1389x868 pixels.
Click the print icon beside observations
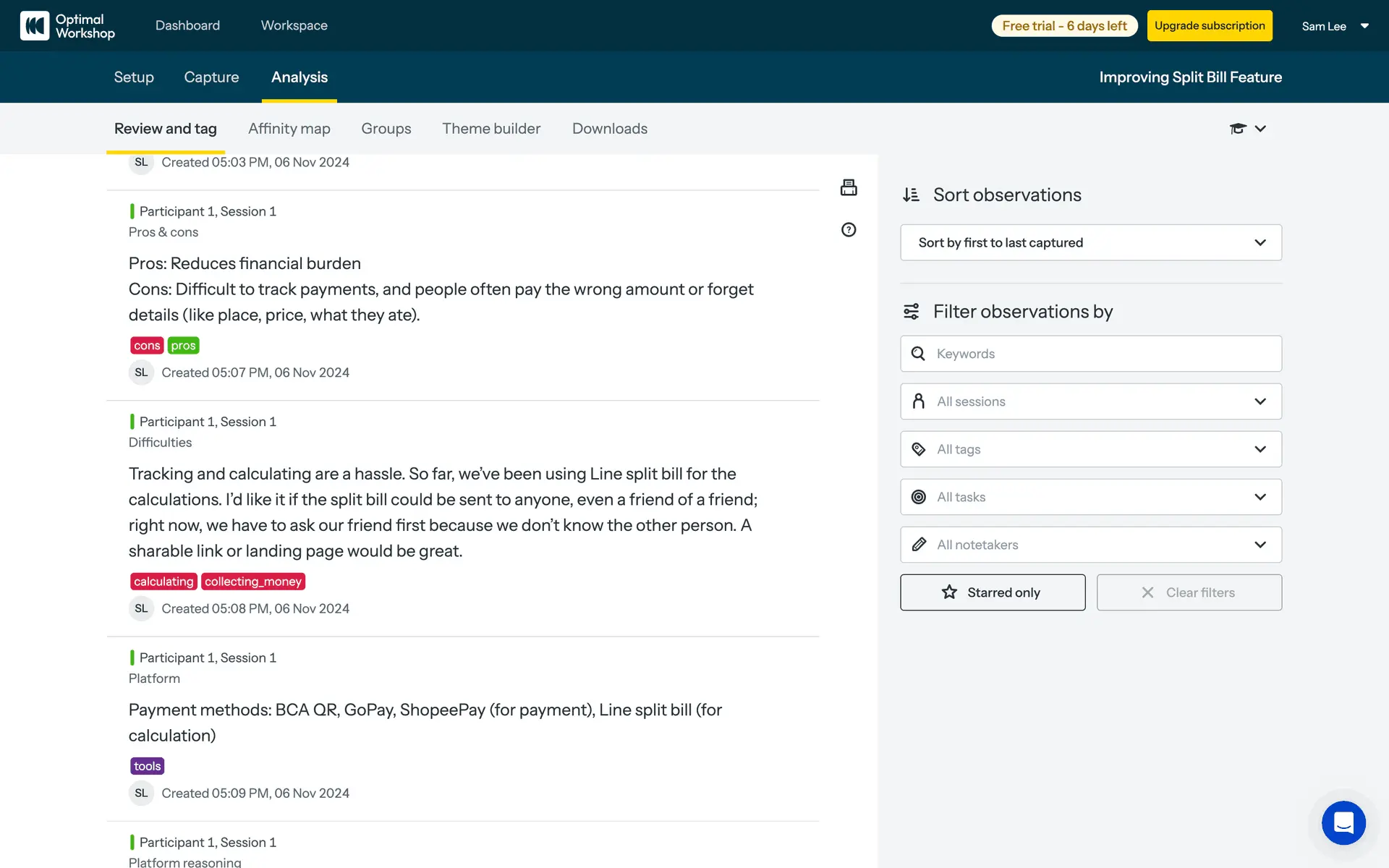click(x=849, y=187)
